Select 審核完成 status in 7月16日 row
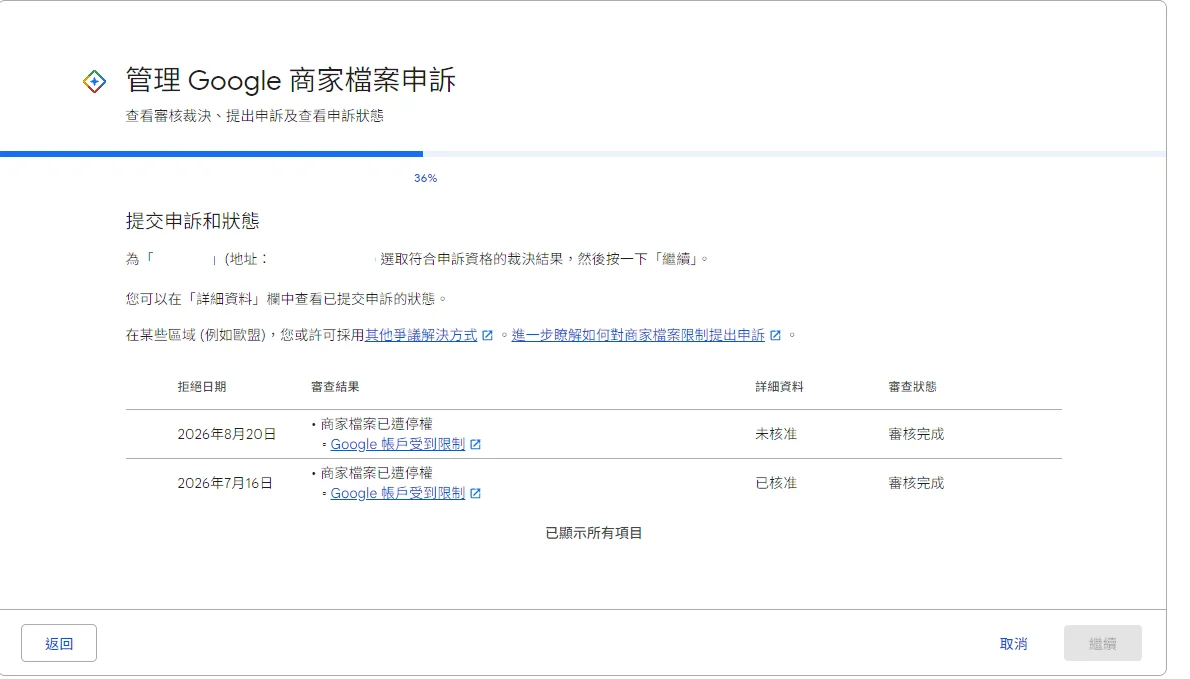 [916, 483]
